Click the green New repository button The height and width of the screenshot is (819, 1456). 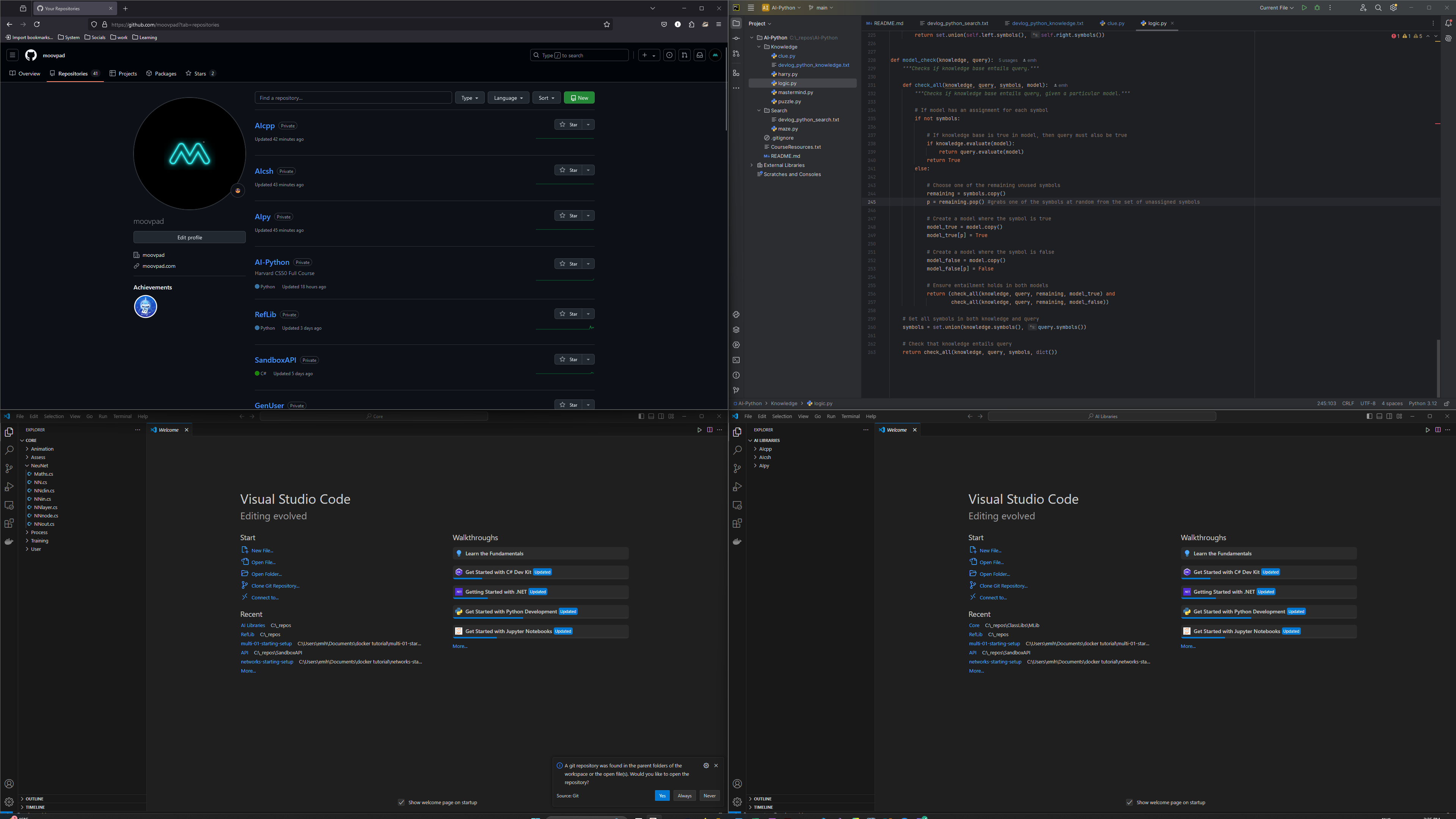point(579,98)
